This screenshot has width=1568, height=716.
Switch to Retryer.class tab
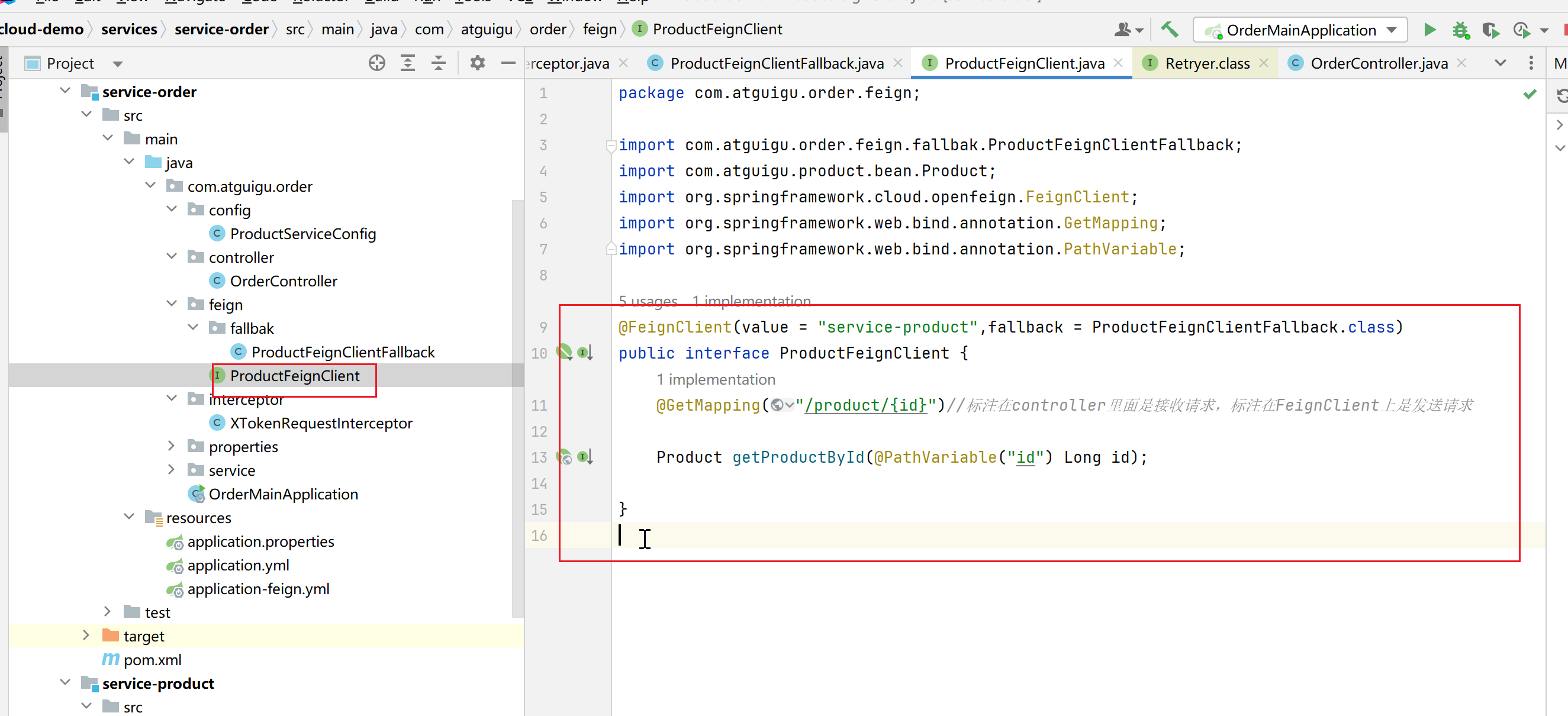(1206, 63)
